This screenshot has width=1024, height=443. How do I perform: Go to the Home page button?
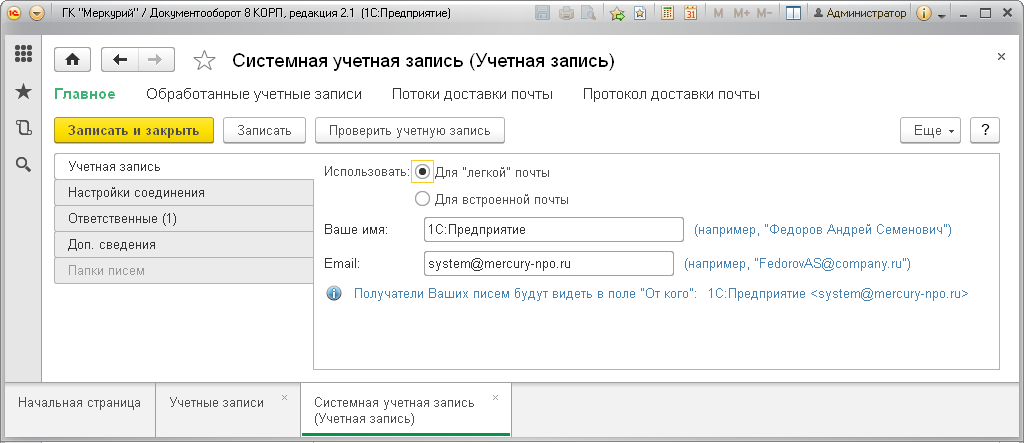(x=72, y=59)
